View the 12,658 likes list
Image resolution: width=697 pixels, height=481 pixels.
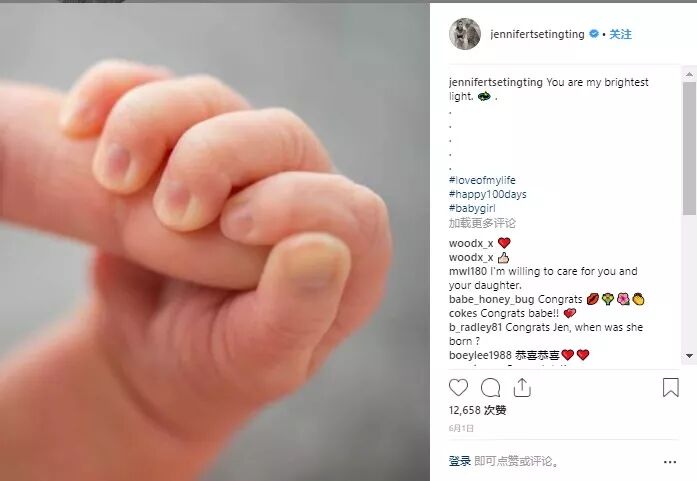pos(477,410)
